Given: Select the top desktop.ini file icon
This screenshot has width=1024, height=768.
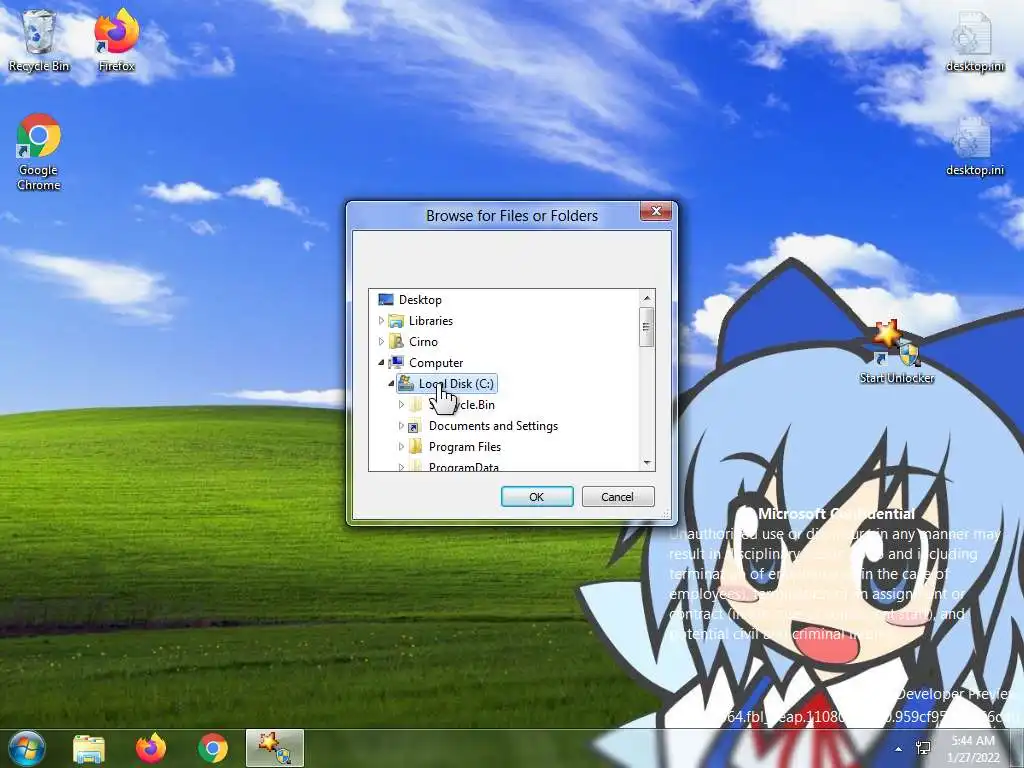Looking at the screenshot, I should (974, 42).
